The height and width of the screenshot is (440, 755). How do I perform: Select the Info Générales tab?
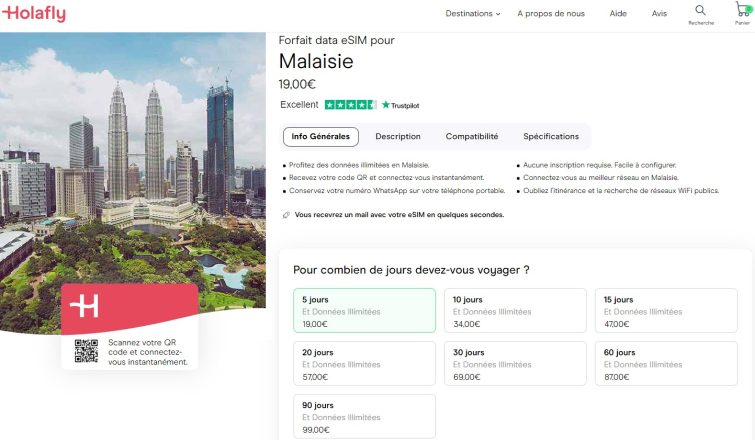coord(321,137)
